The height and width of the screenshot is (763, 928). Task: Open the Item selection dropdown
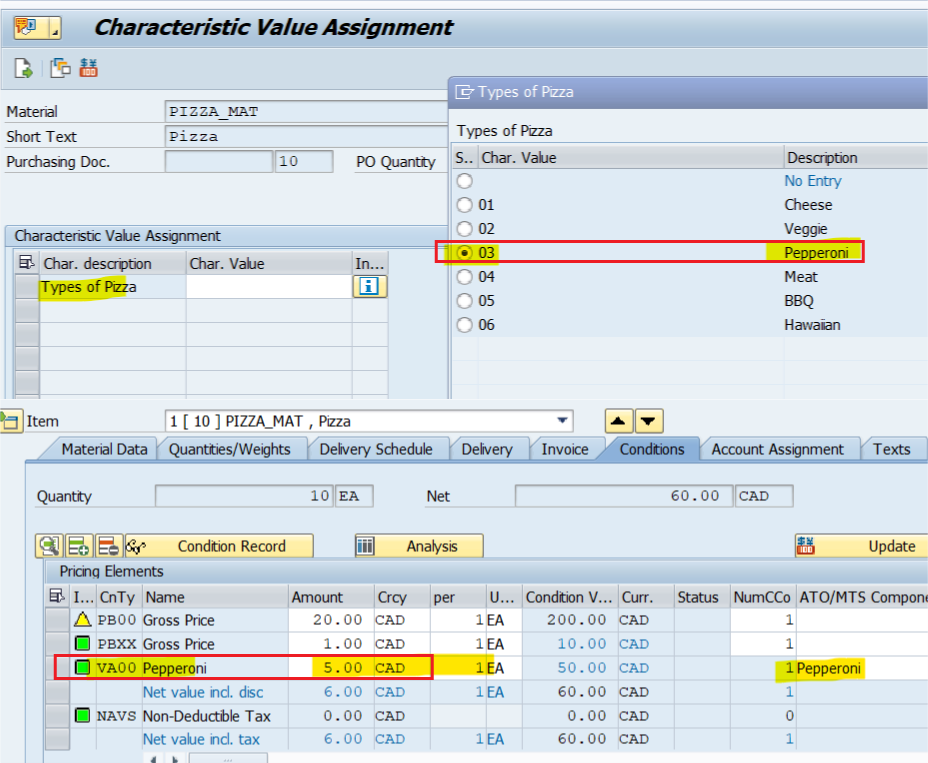pos(562,421)
